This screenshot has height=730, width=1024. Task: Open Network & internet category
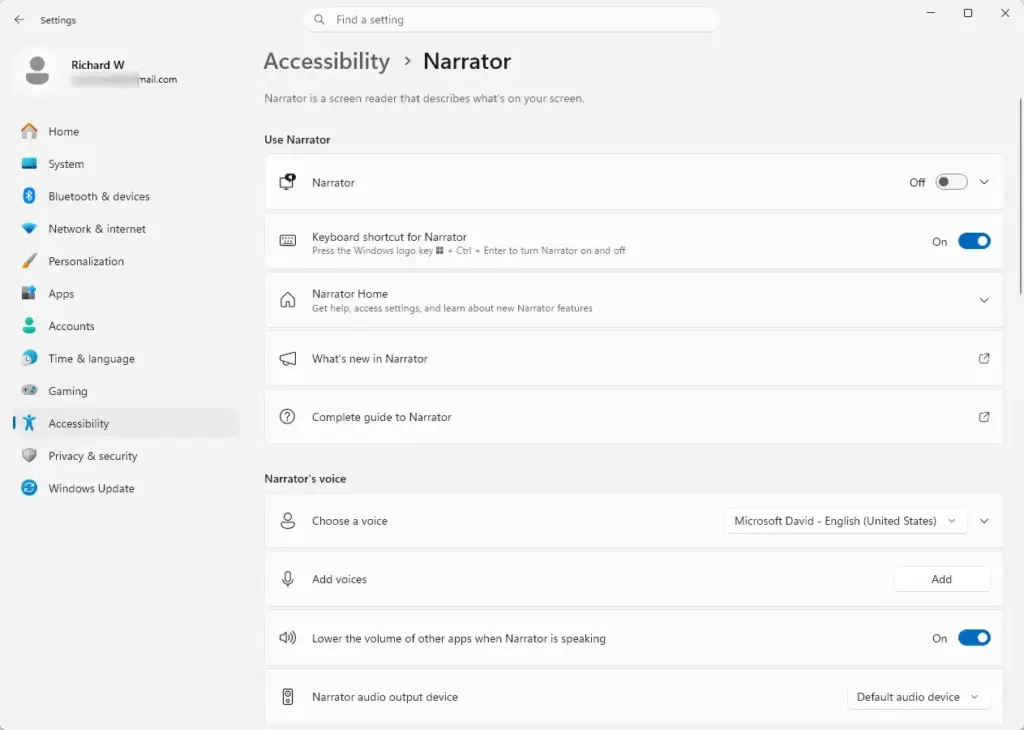97,229
